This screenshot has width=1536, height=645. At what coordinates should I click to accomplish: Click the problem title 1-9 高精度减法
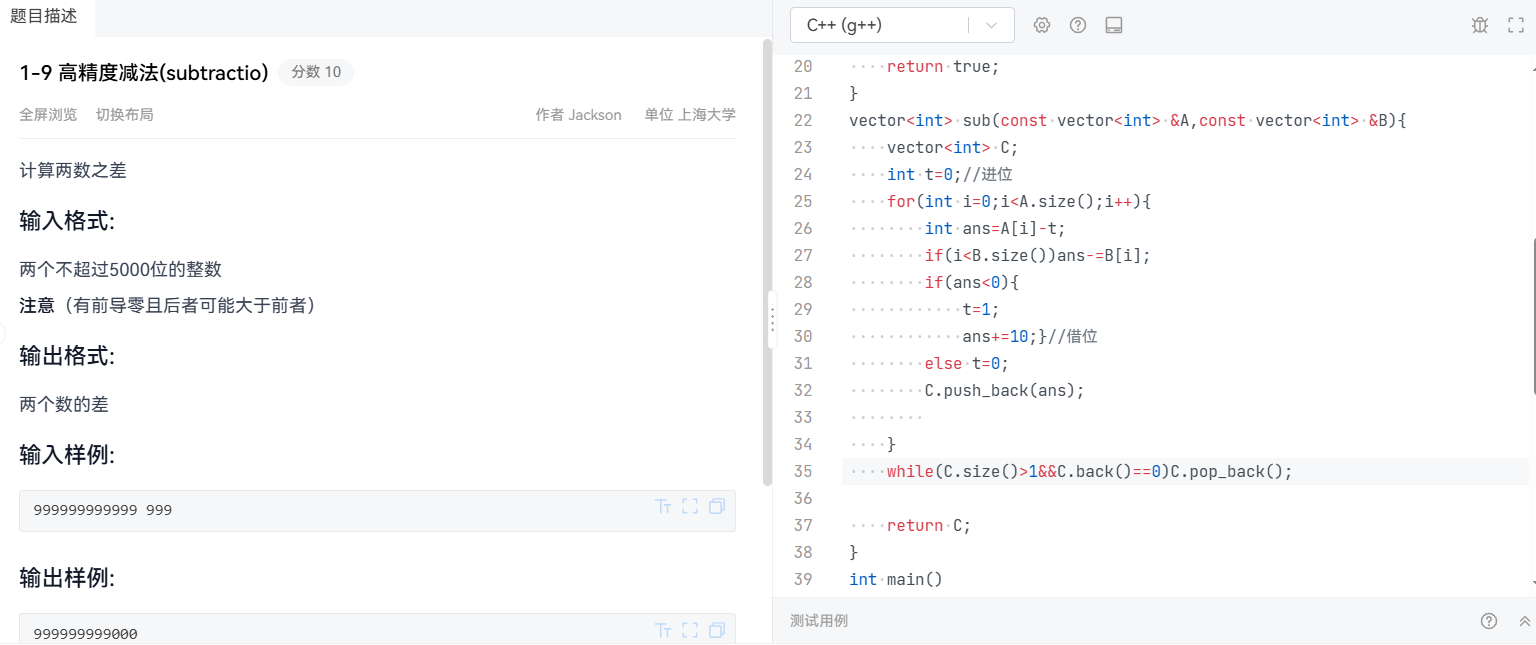tap(144, 73)
